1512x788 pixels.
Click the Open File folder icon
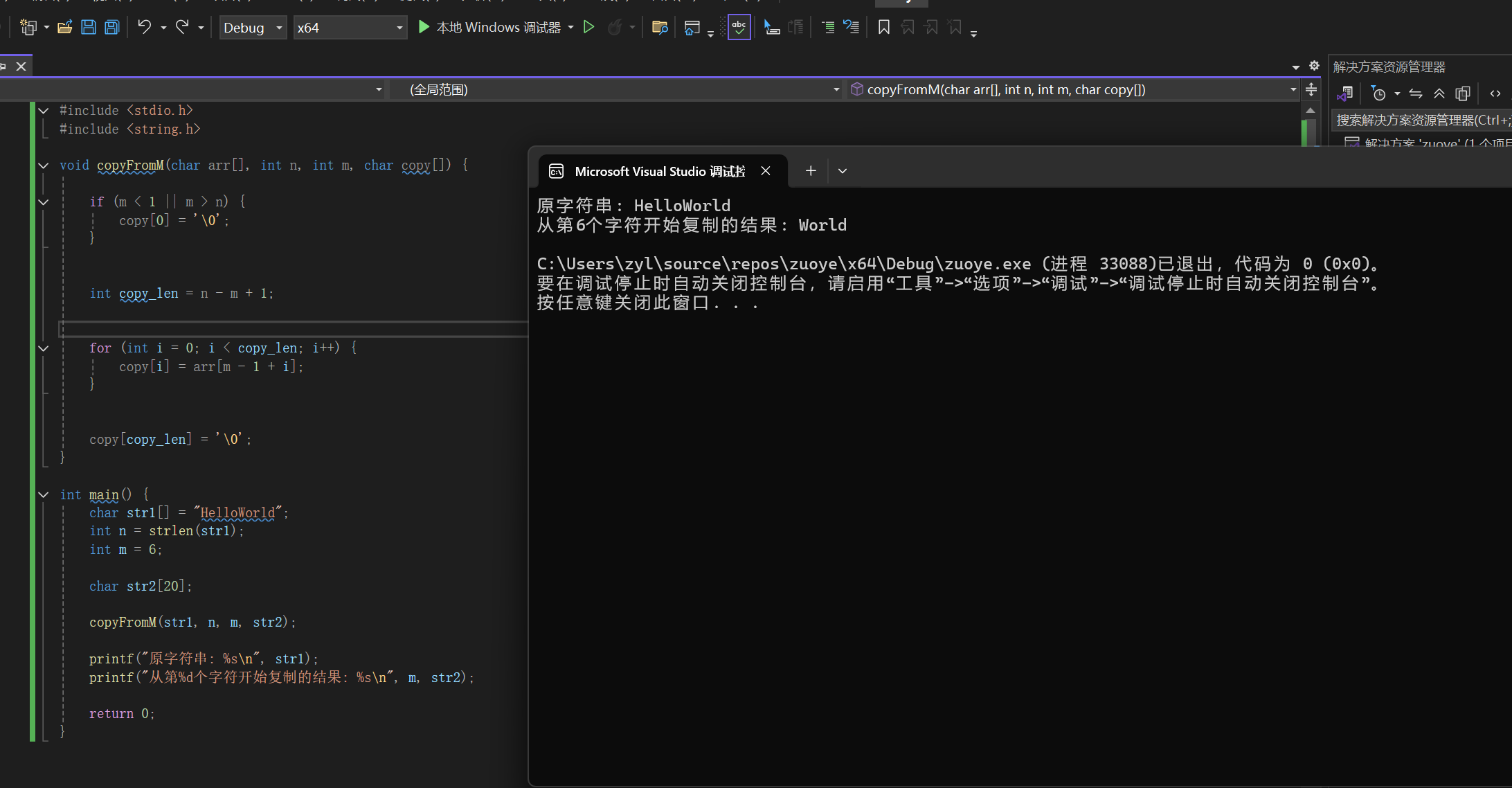[65, 28]
